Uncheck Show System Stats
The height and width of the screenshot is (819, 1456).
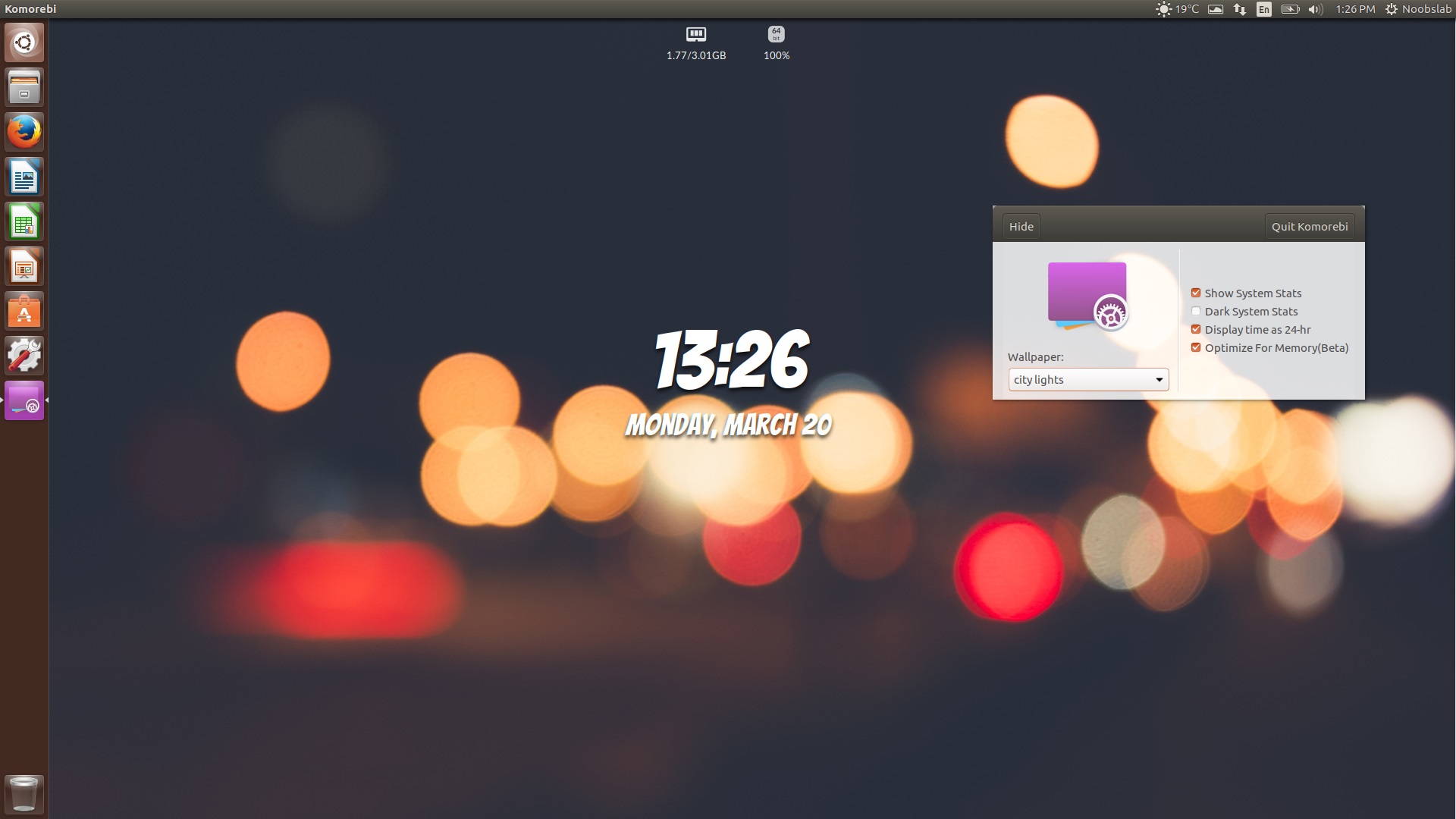[1196, 293]
